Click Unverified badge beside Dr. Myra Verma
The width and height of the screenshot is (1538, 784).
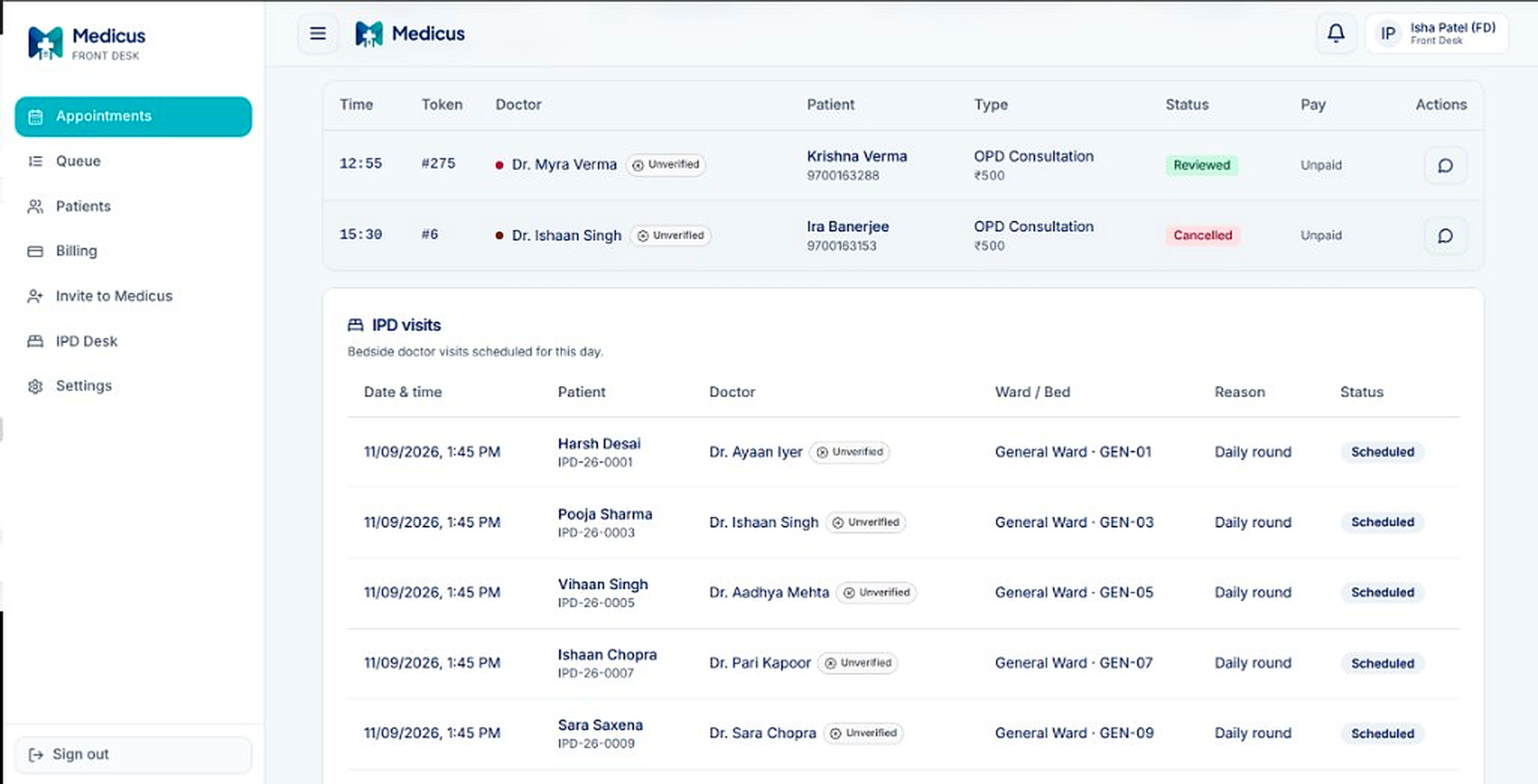click(666, 165)
